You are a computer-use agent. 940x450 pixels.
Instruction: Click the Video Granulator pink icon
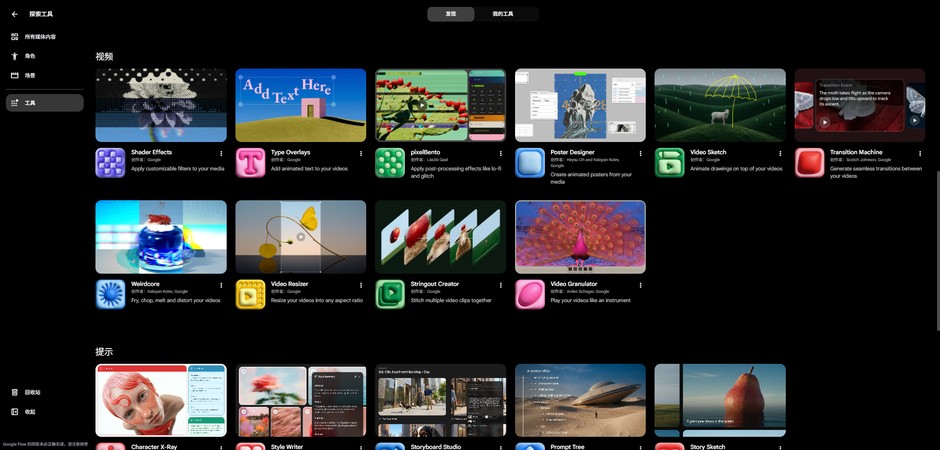[530, 294]
